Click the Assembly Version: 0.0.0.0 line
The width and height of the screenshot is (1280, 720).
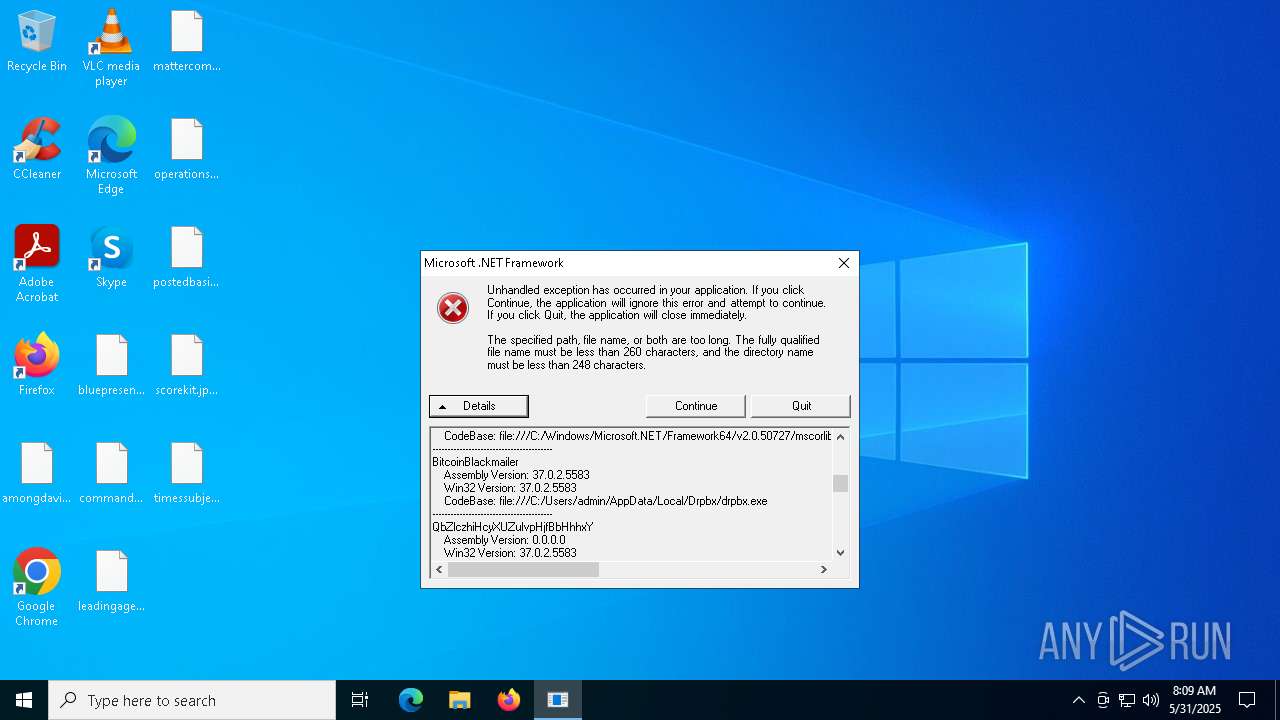[x=504, y=540]
